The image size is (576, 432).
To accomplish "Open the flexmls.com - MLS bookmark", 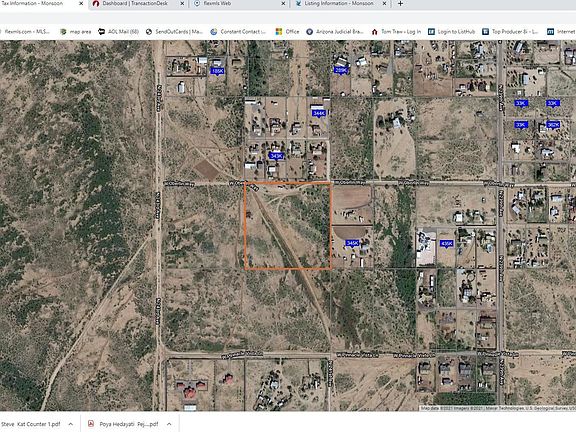I will pos(25,32).
